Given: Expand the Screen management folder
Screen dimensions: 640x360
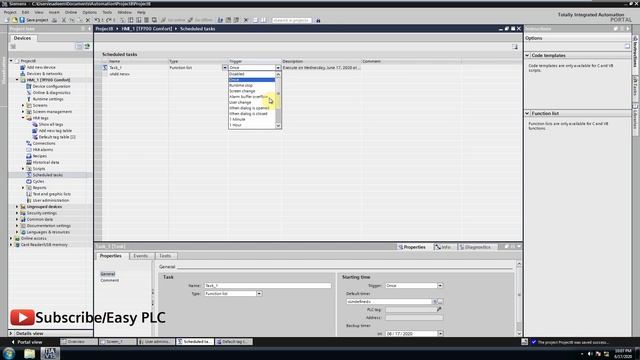Looking at the screenshot, I should pos(23,111).
